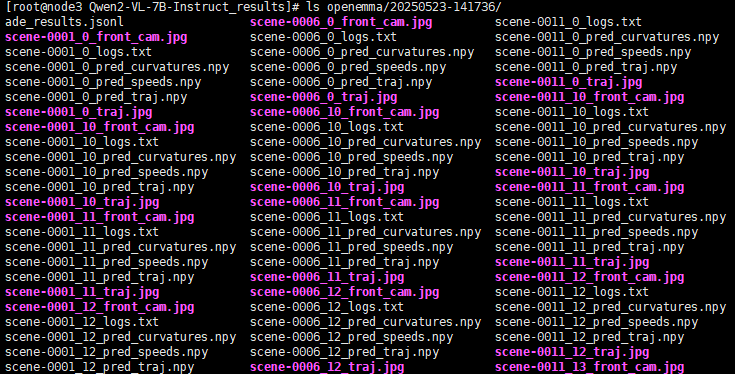The width and height of the screenshot is (735, 374).
Task: Click scene-0001_0_logs.txt filename
Action: pyautogui.click(x=78, y=52)
